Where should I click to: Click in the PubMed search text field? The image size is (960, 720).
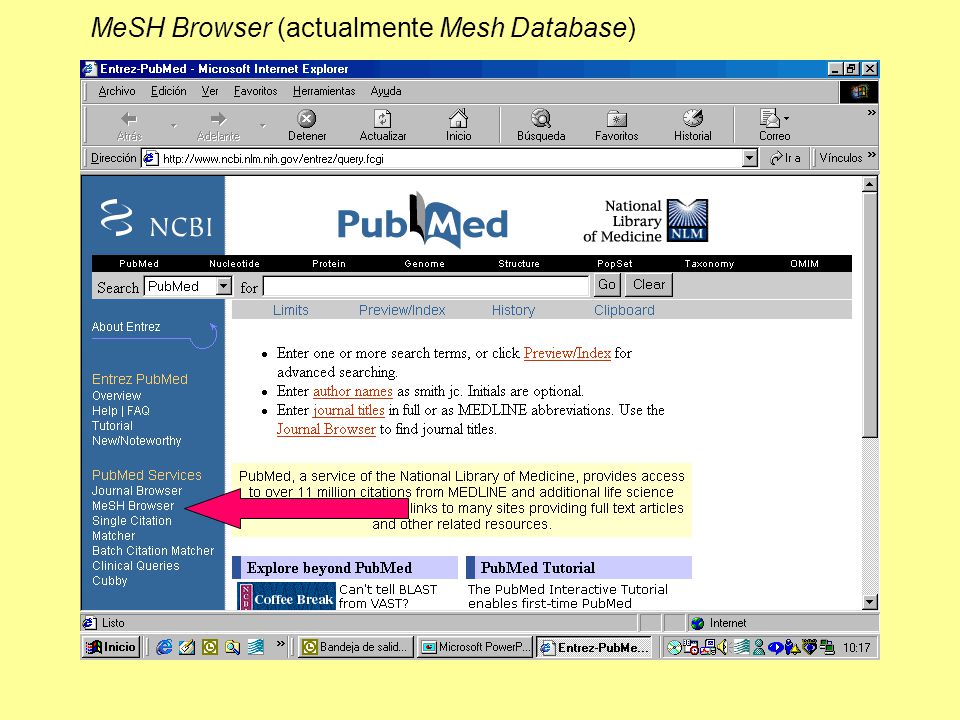point(426,286)
